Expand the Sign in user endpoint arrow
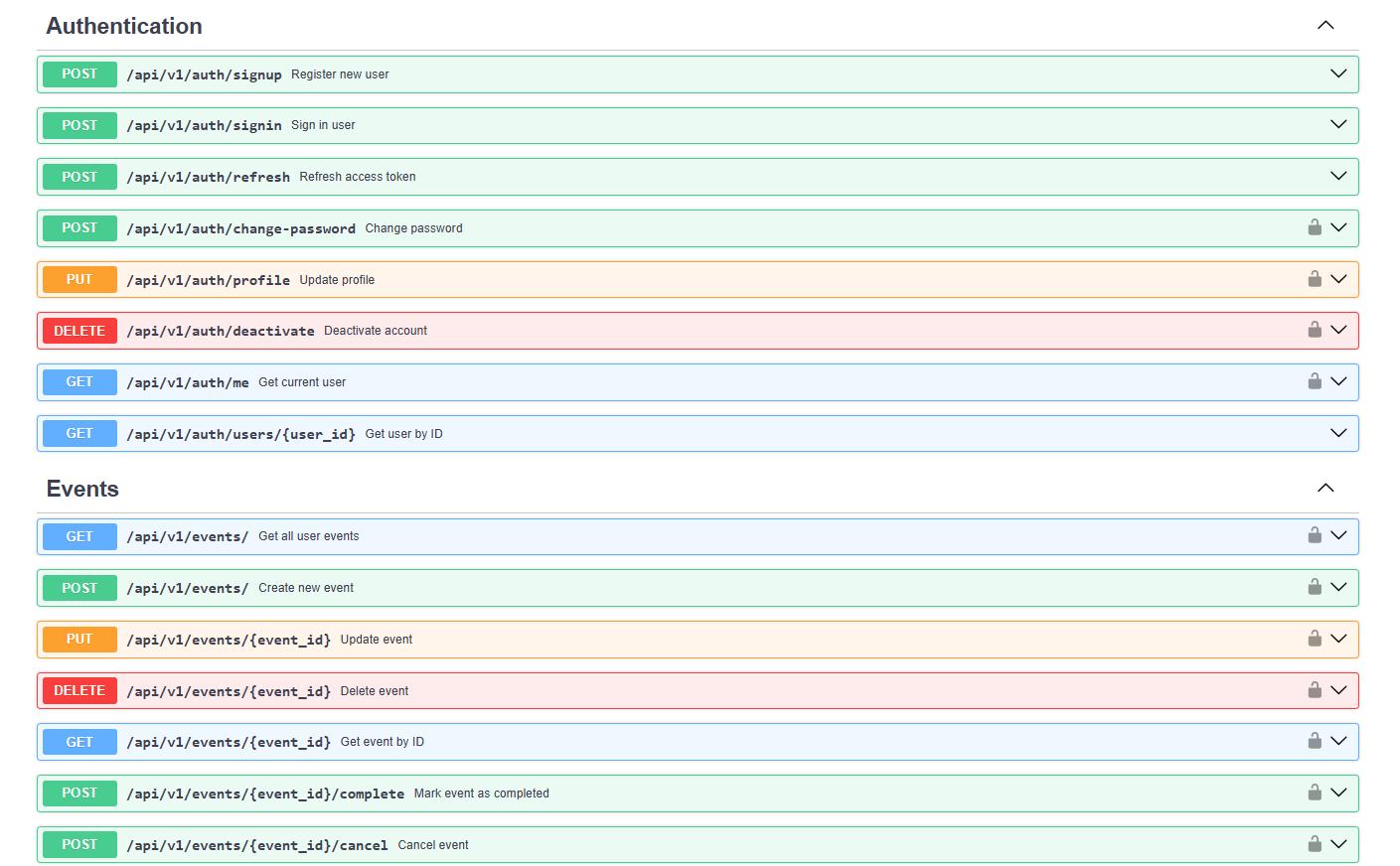The height and width of the screenshot is (866, 1400). tap(1337, 125)
